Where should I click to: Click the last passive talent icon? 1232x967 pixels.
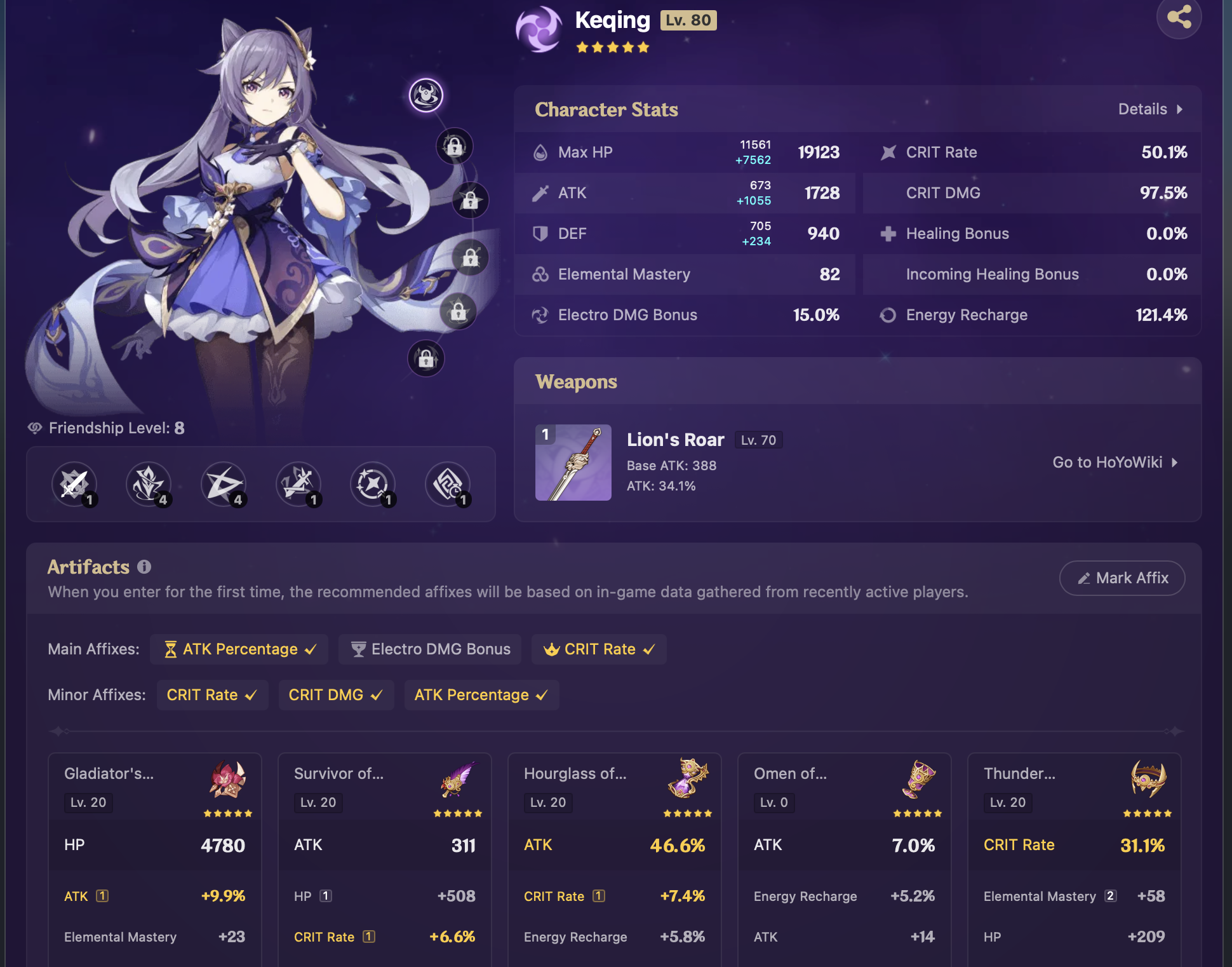[x=448, y=484]
